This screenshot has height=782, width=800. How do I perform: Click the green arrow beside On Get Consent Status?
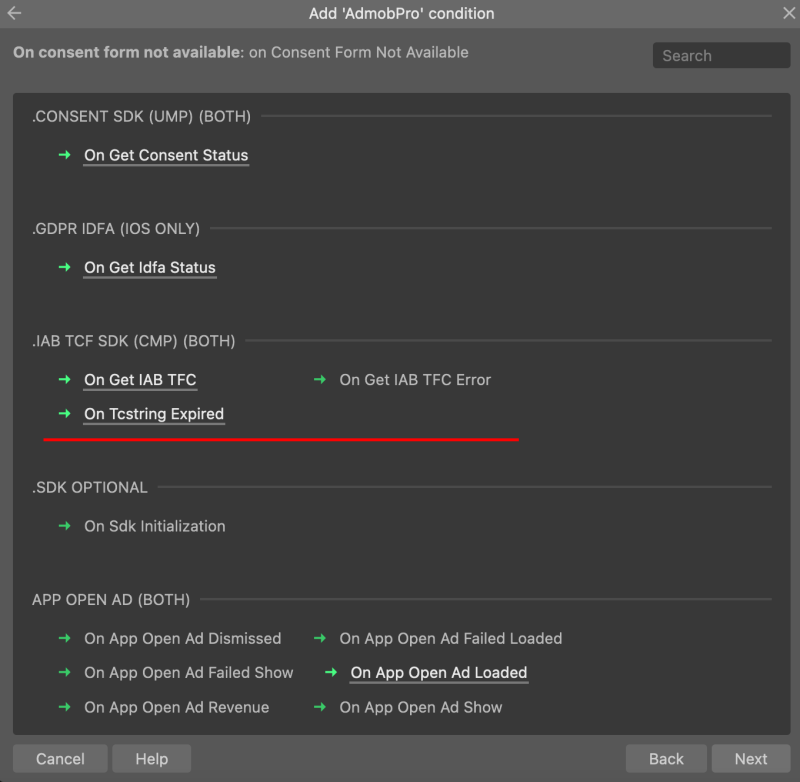click(x=64, y=155)
